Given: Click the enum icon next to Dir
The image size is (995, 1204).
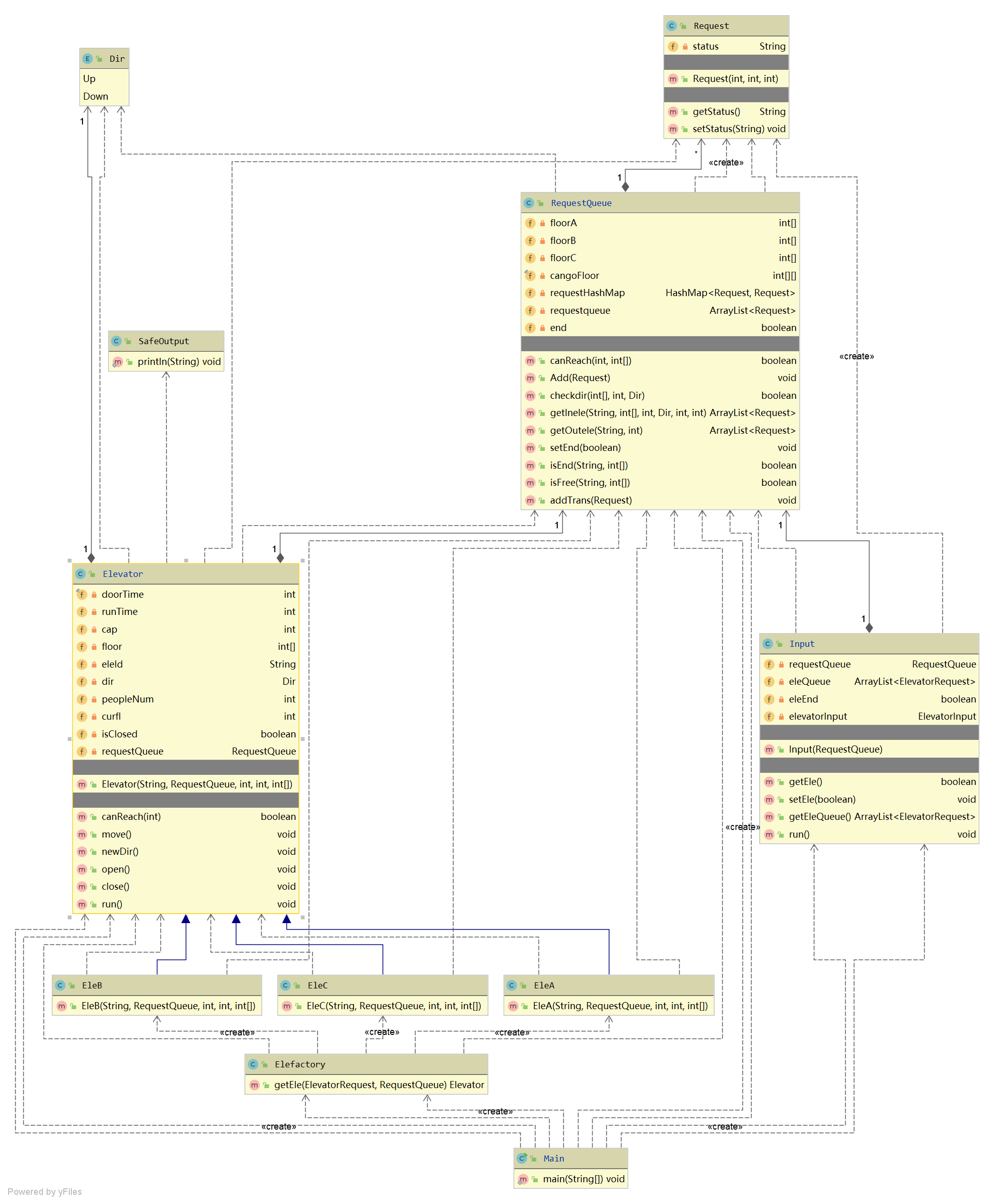Looking at the screenshot, I should (87, 58).
